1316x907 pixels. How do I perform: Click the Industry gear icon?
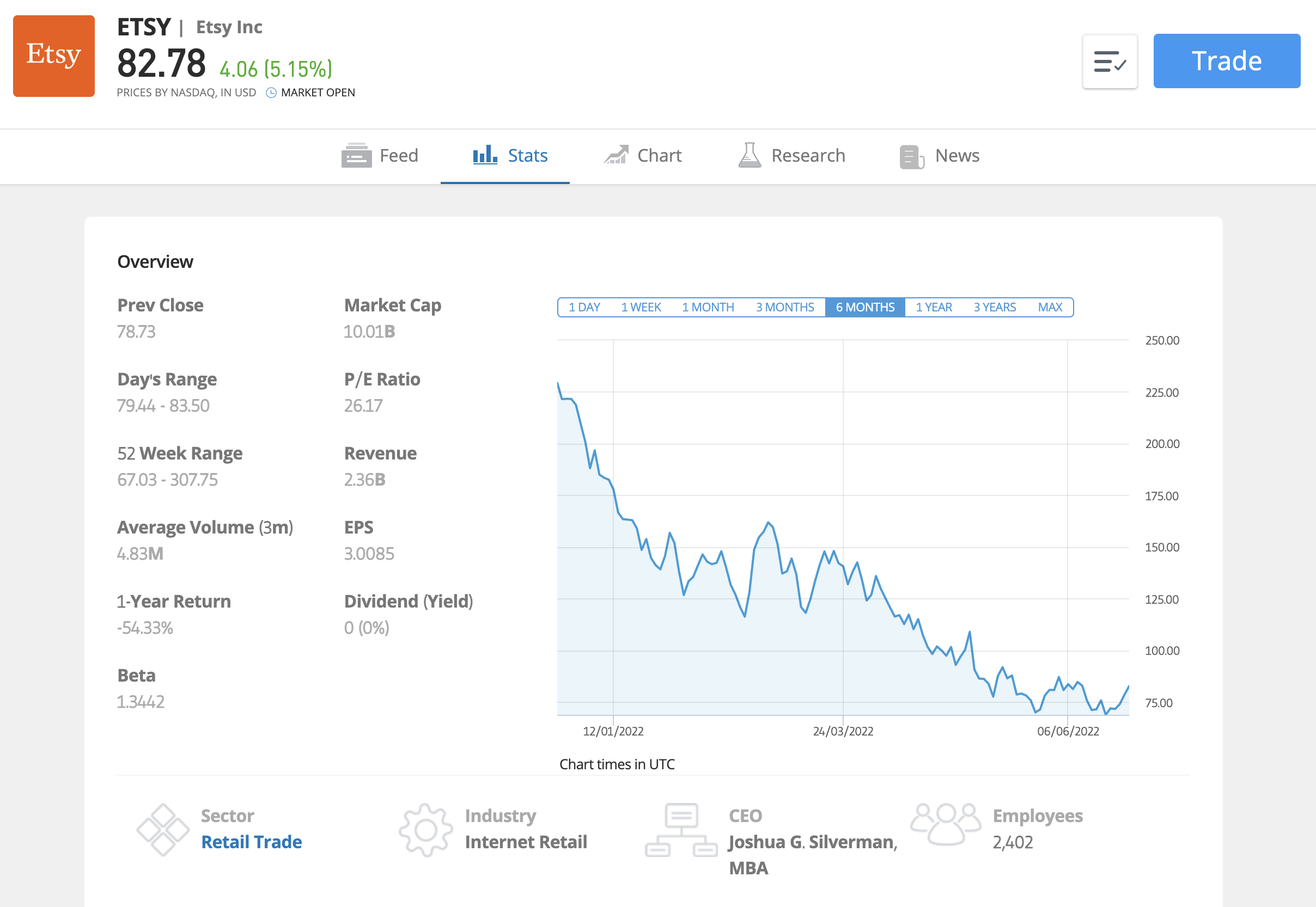(426, 830)
